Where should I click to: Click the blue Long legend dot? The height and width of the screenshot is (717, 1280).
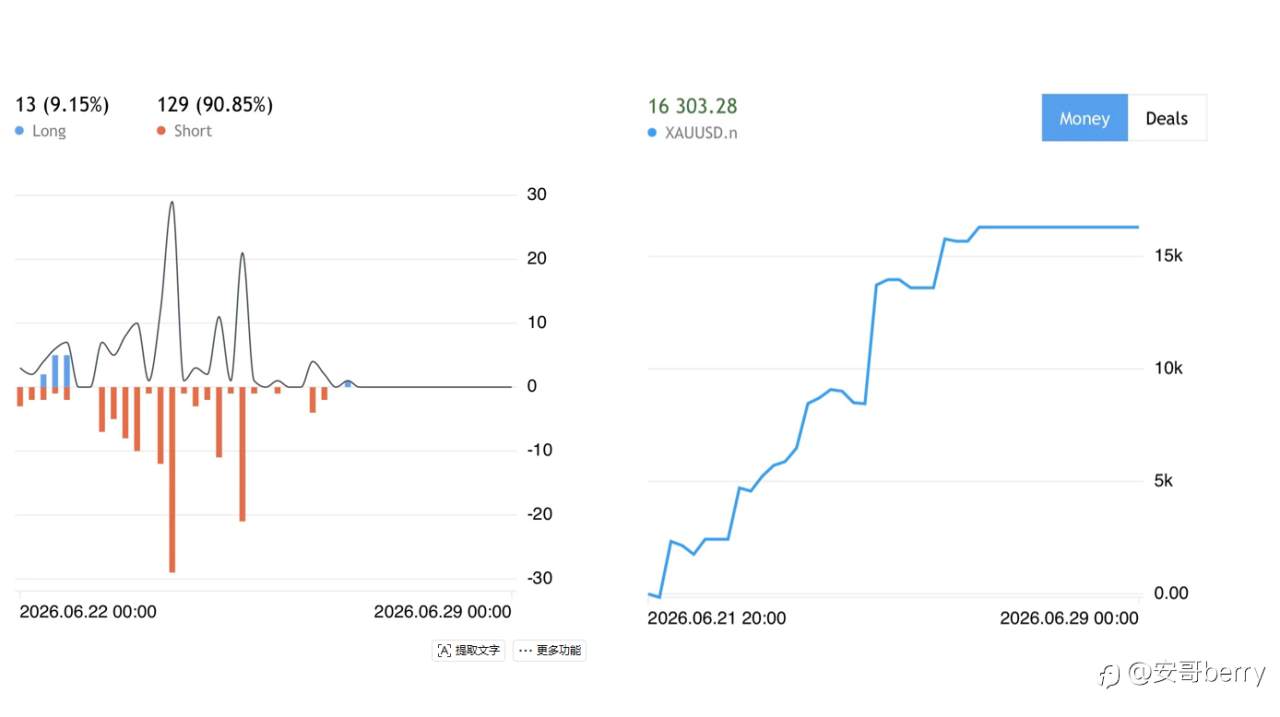click(19, 131)
